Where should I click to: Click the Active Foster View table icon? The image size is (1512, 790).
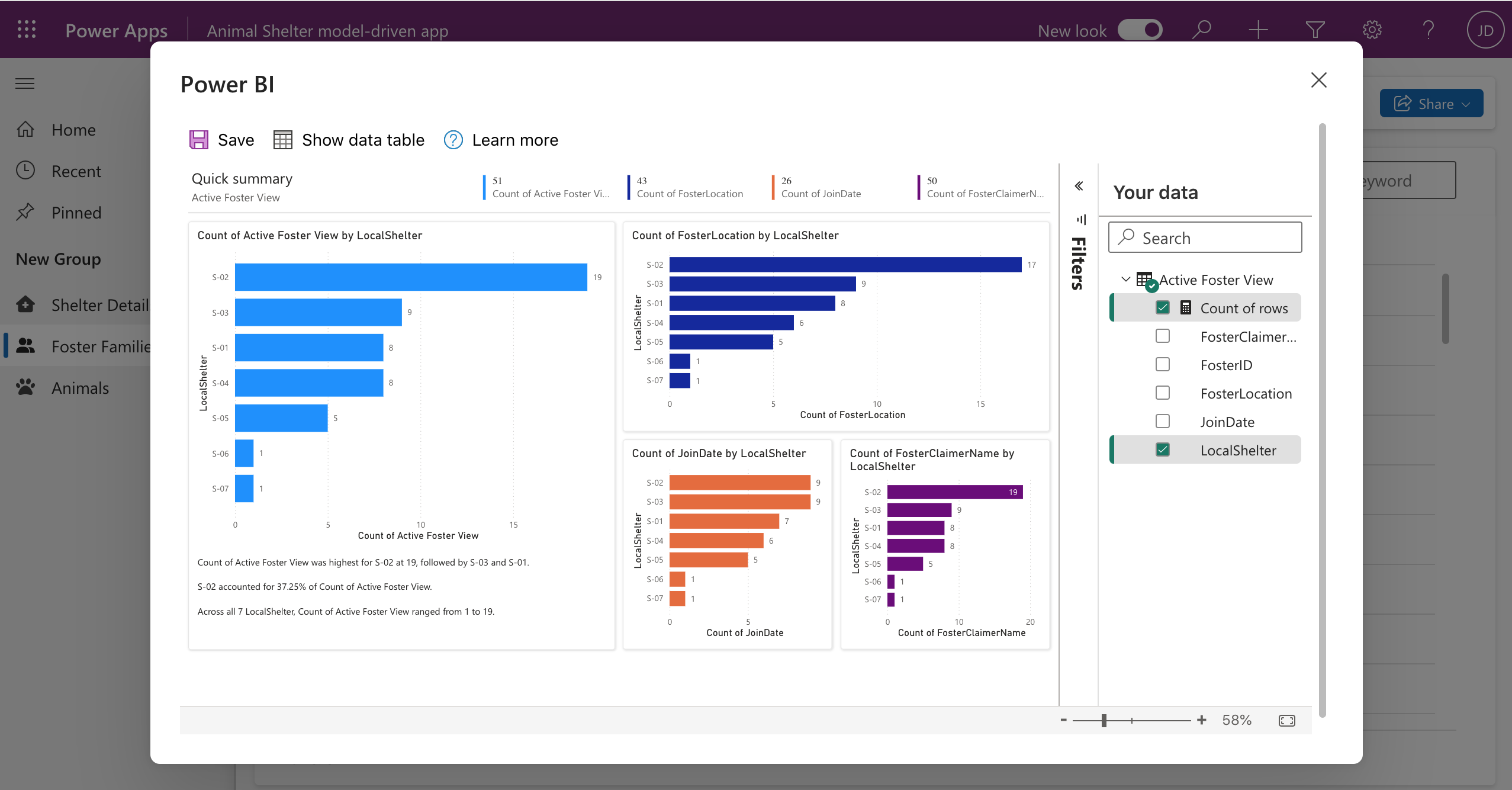coord(1146,281)
